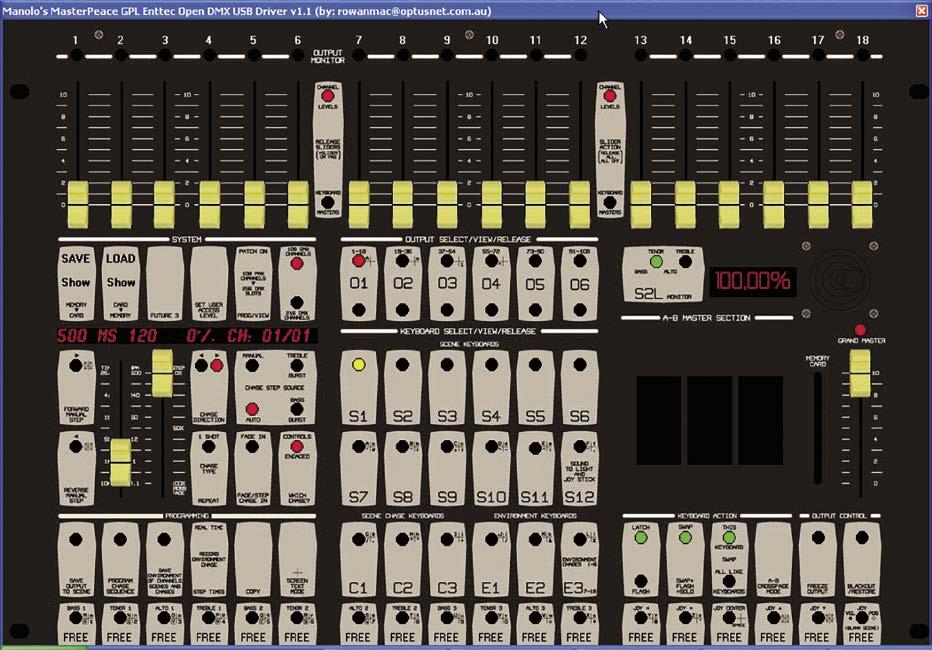Click the A-B Crossfade Mode key
The image size is (932, 650).
pyautogui.click(x=773, y=560)
